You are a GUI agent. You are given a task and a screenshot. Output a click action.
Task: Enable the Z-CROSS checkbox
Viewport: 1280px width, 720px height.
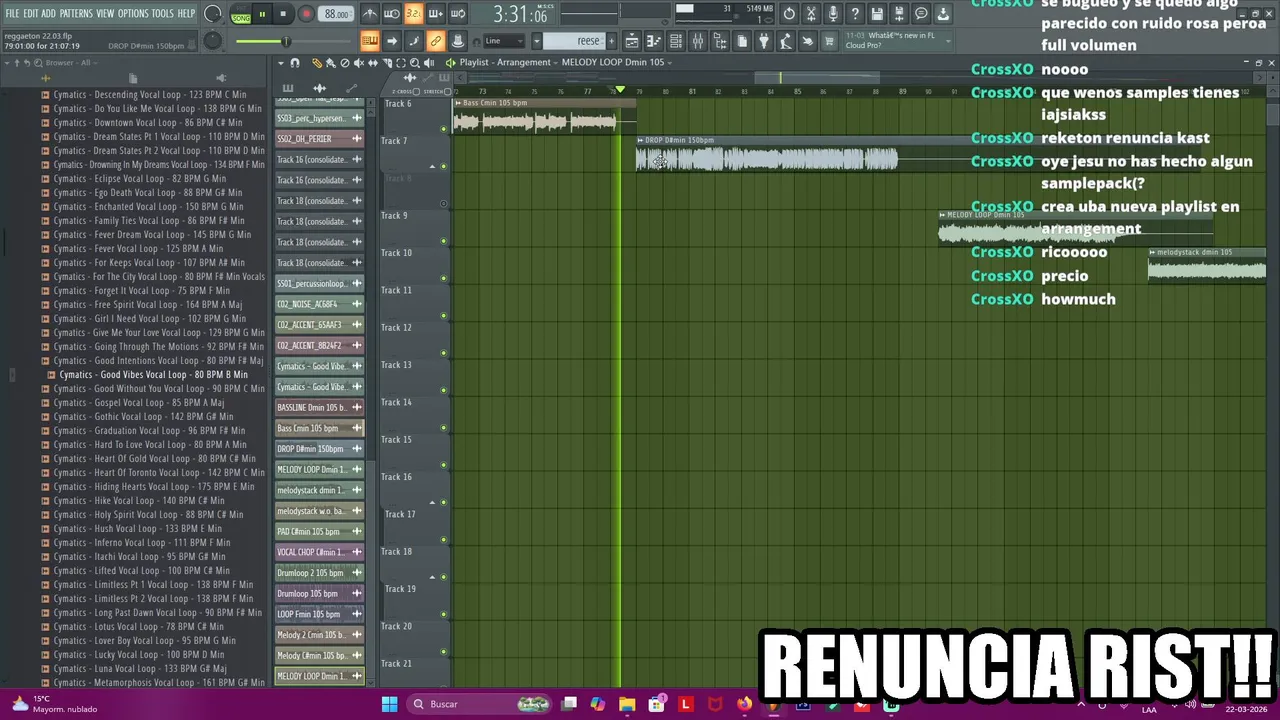(418, 91)
